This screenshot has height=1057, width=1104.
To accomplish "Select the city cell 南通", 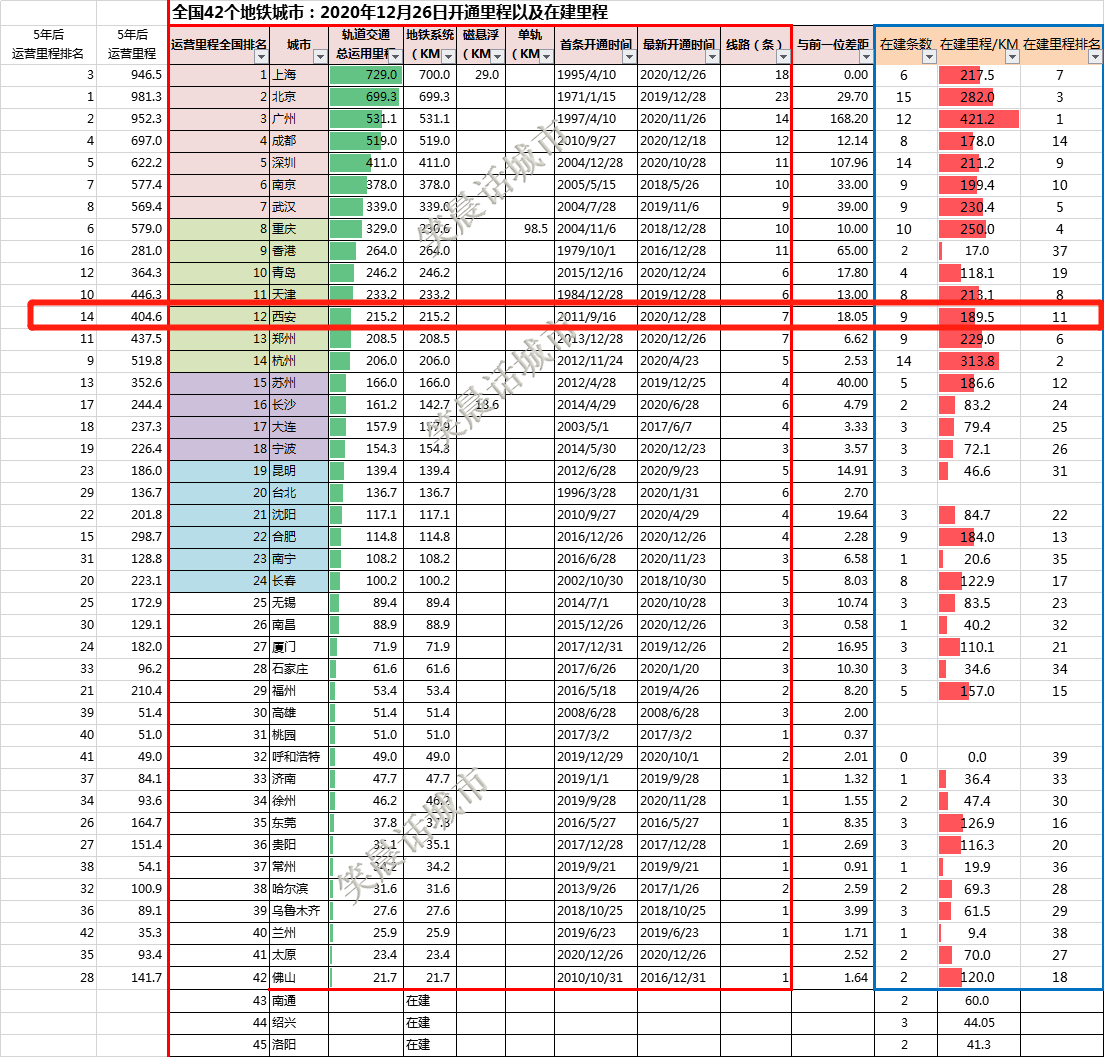I will 299,1001.
